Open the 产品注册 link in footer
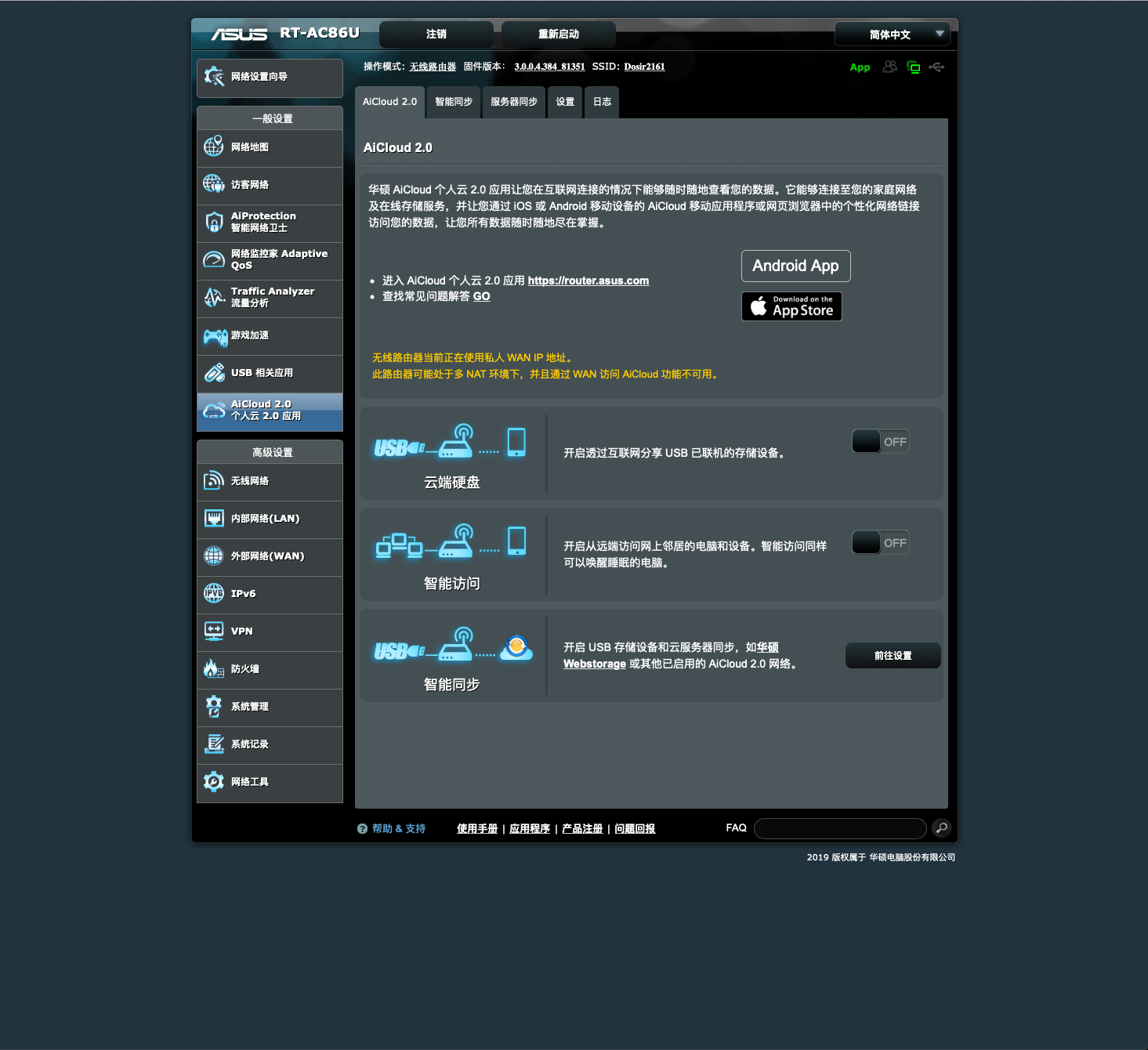Screen dimensions: 1148x1050 tap(582, 829)
